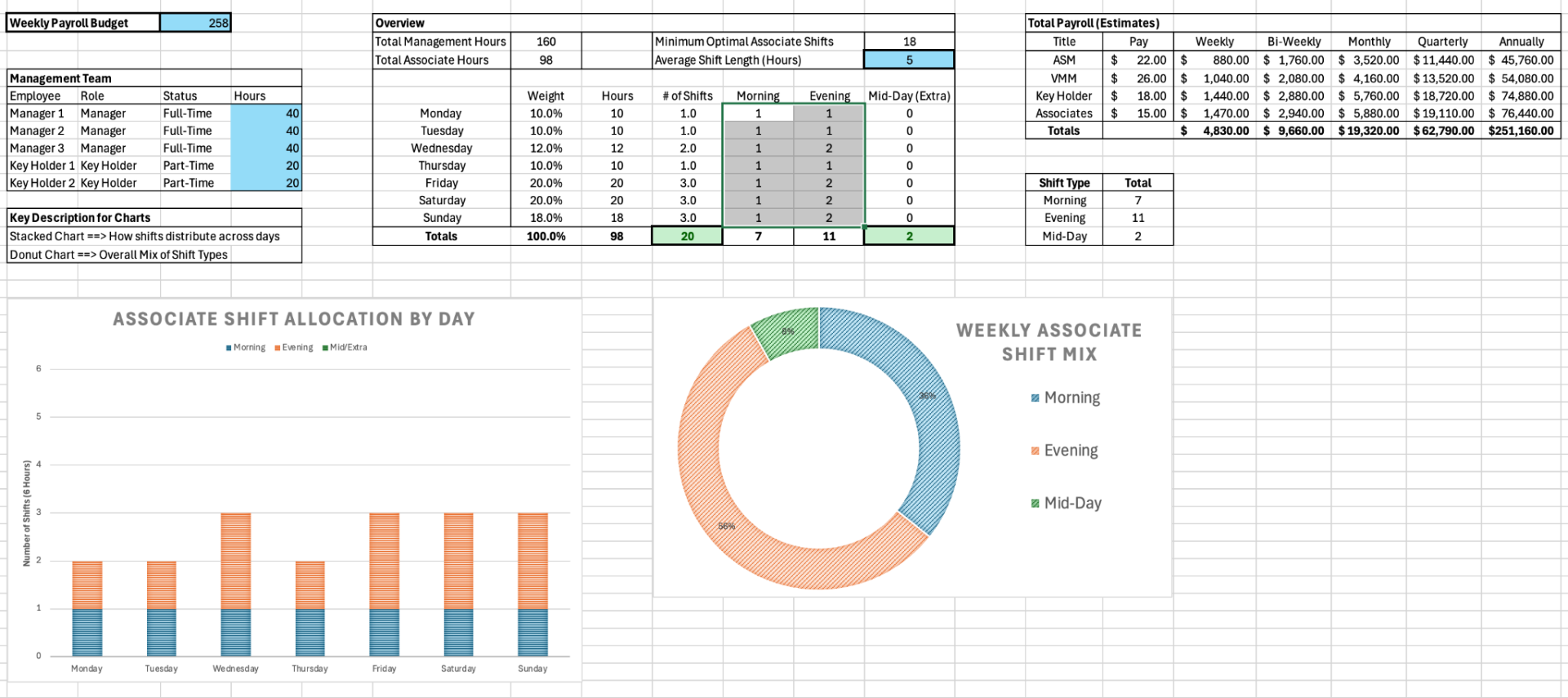1568x698 pixels.
Task: Click the green Totals Mid-Day cell showing 2
Action: click(x=909, y=236)
